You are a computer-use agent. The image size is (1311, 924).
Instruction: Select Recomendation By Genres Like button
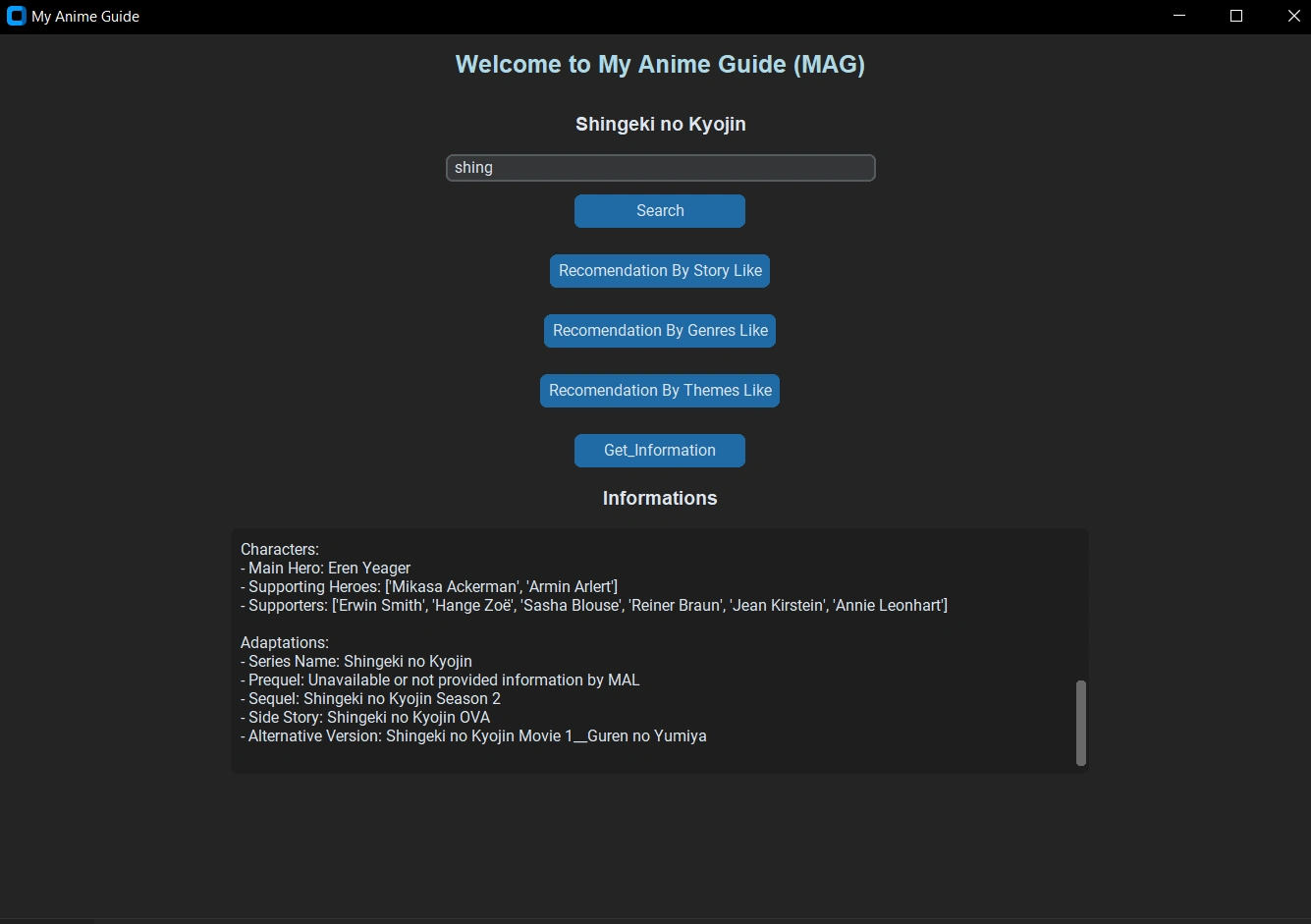tap(660, 331)
